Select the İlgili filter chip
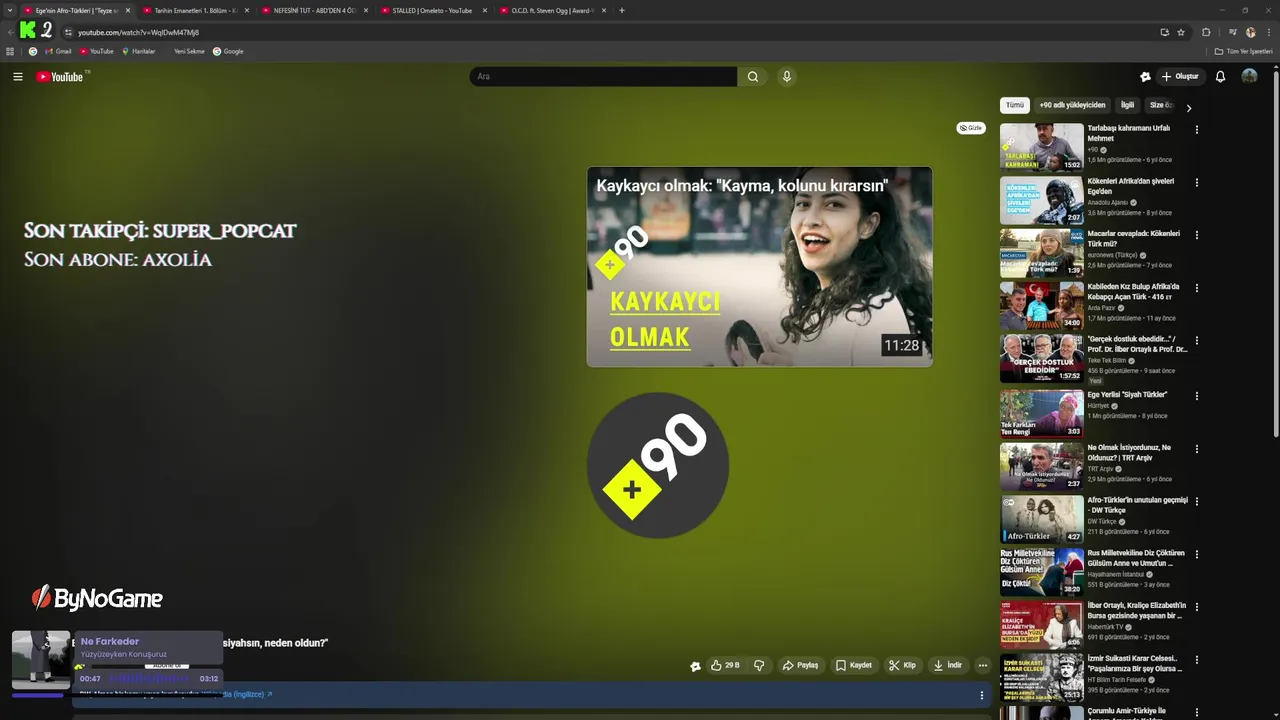 click(x=1127, y=105)
